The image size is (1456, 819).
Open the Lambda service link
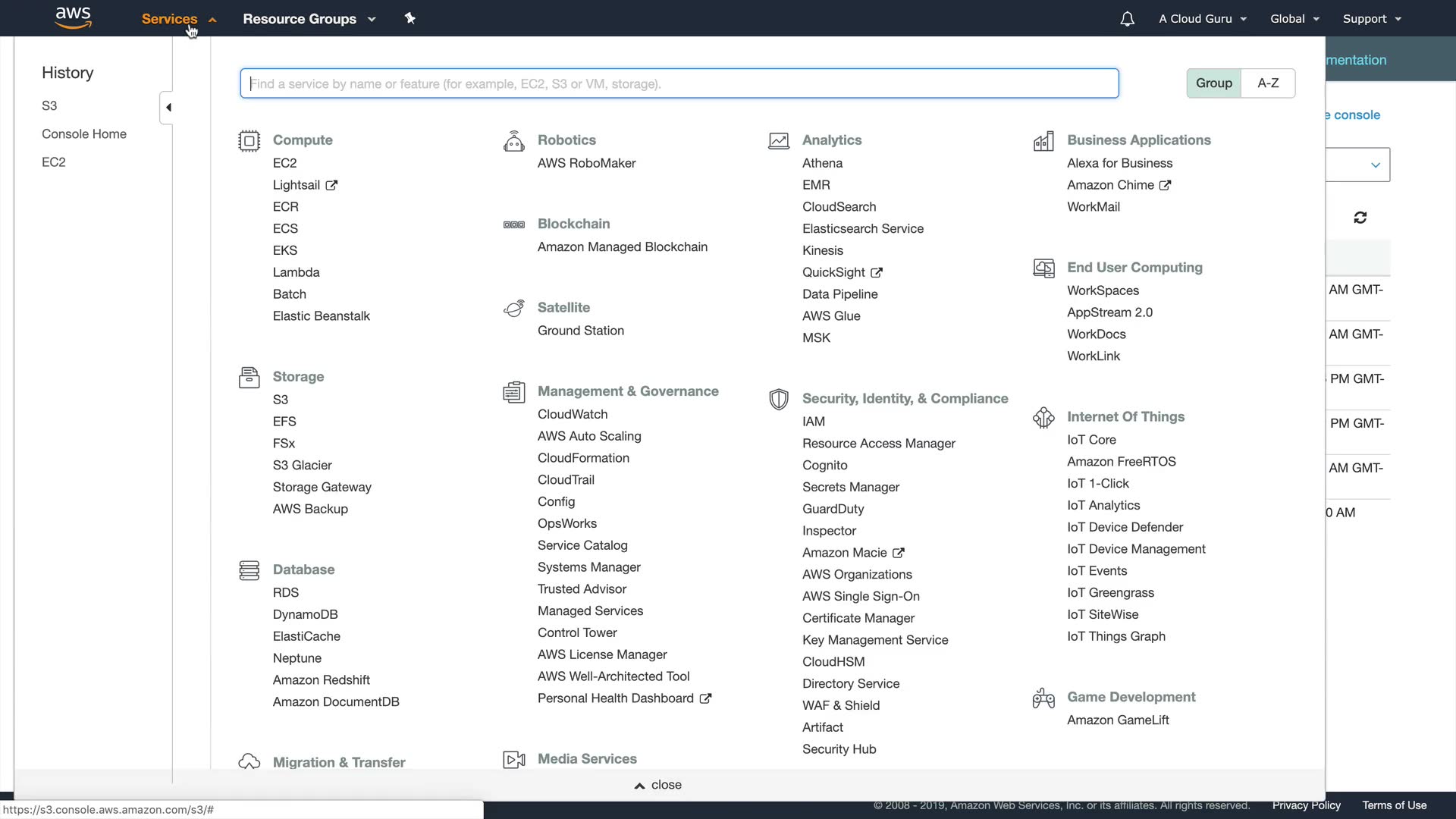pyautogui.click(x=296, y=272)
